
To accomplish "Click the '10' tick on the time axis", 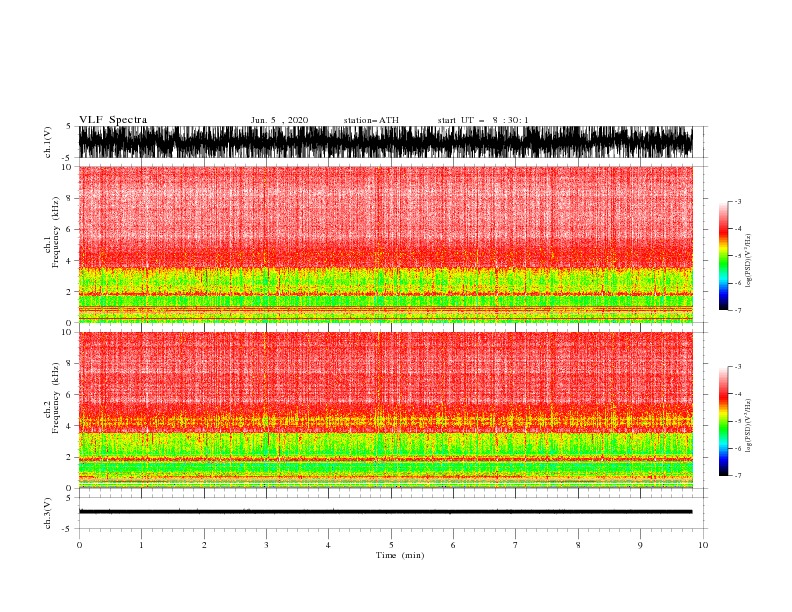I will (703, 545).
